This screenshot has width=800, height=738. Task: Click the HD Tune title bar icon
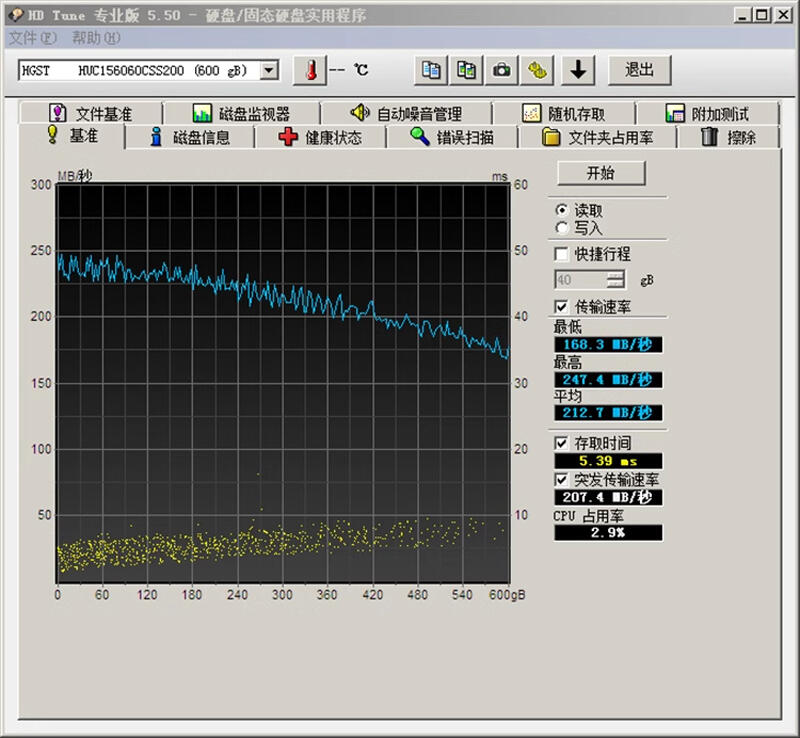(16, 14)
